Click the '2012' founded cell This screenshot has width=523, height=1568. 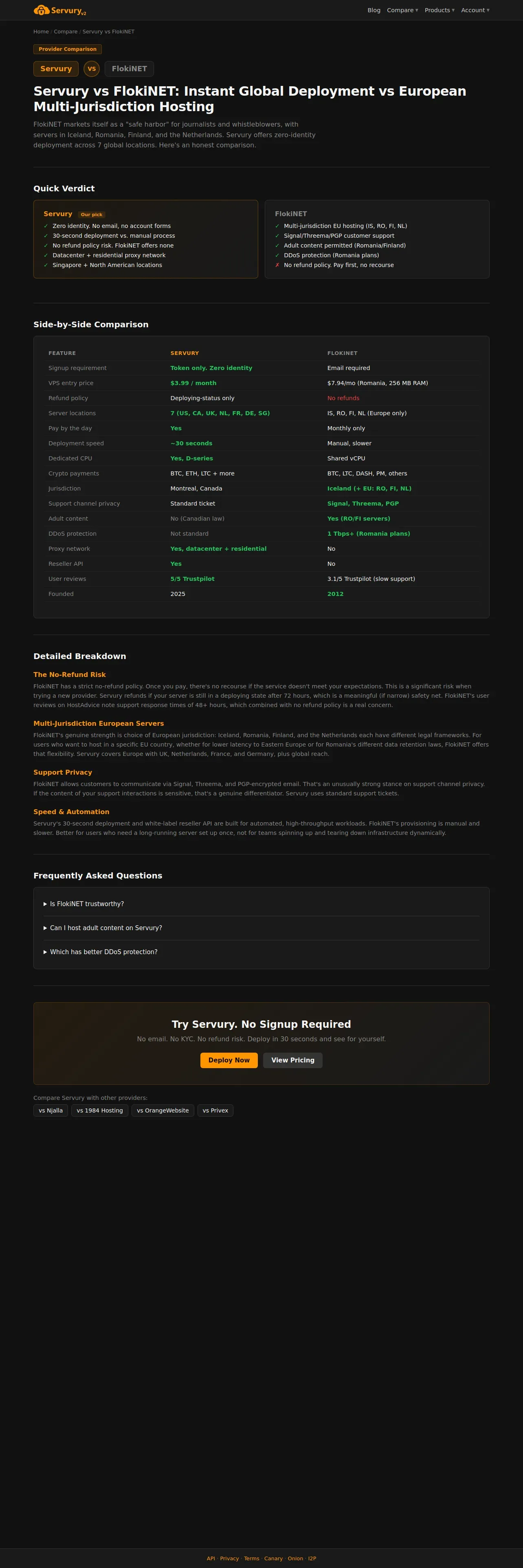(x=336, y=594)
